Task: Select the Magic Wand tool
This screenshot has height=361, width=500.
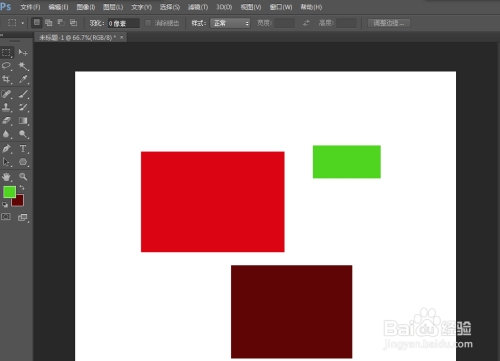Action: coord(23,66)
